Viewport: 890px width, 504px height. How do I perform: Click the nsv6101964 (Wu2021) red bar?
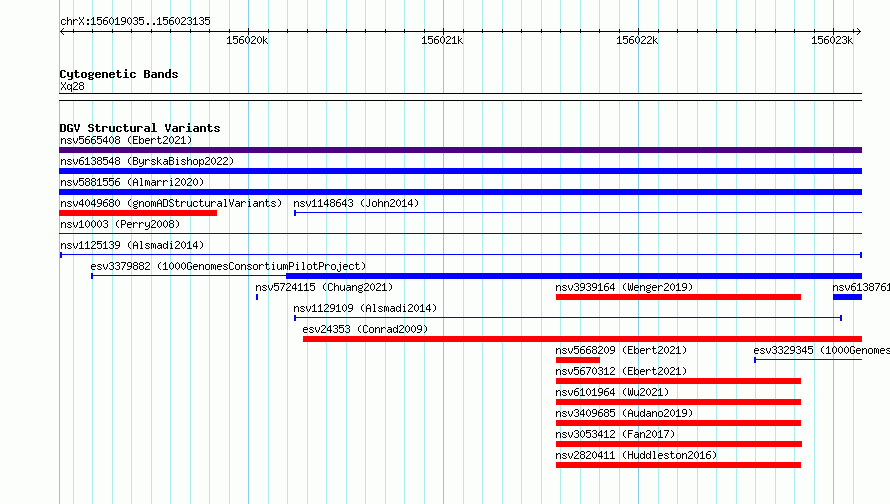tap(678, 402)
